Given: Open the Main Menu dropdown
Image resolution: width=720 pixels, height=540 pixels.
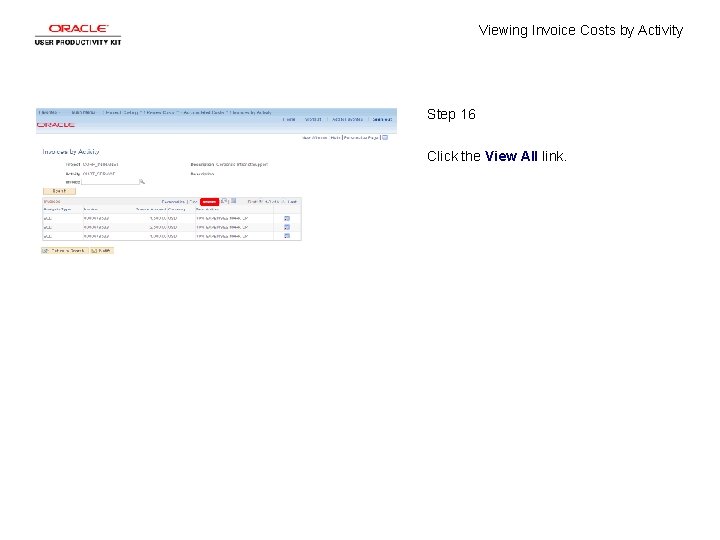Looking at the screenshot, I should pyautogui.click(x=84, y=112).
